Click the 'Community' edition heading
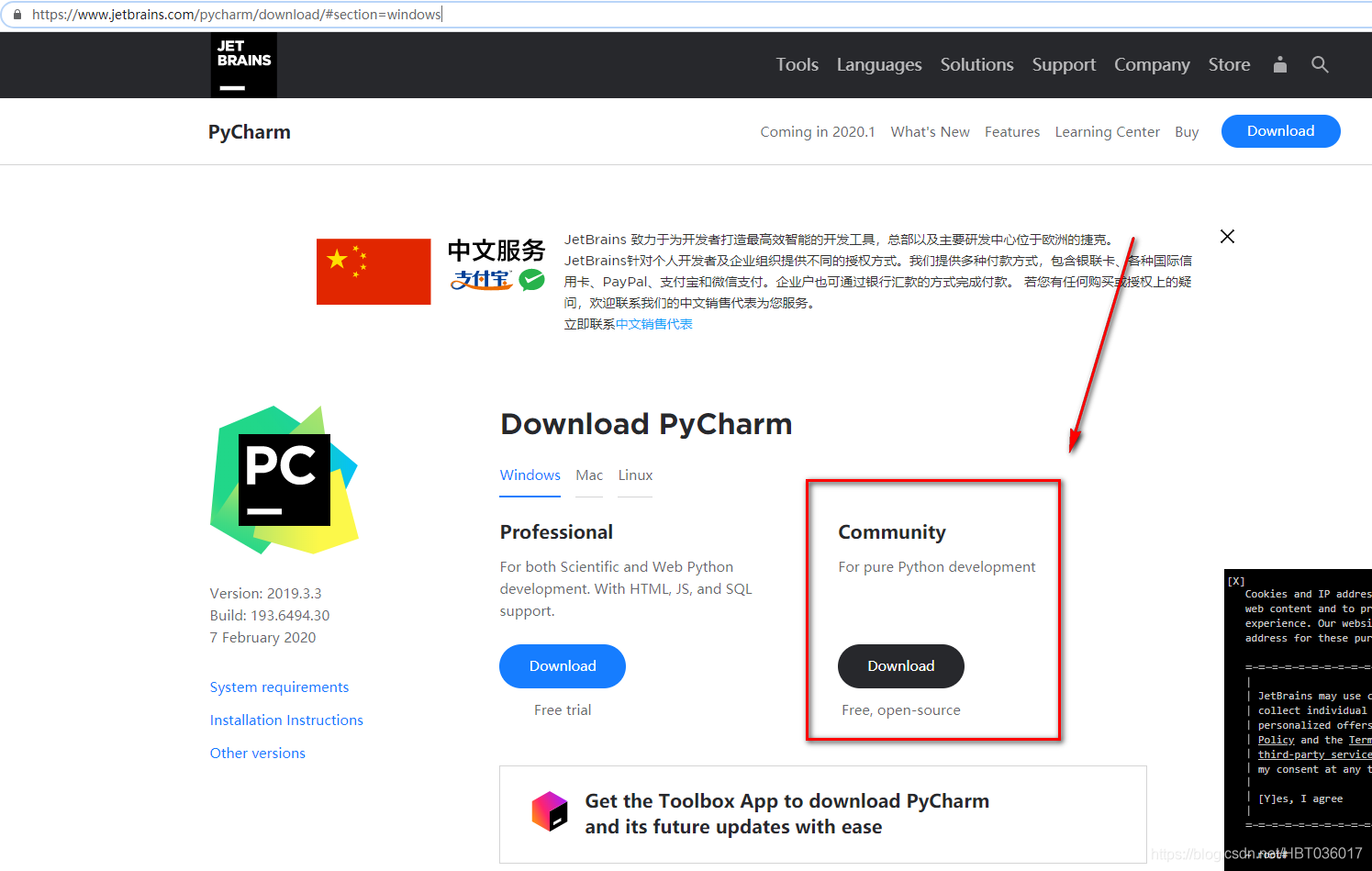This screenshot has height=871, width=1372. tap(892, 532)
